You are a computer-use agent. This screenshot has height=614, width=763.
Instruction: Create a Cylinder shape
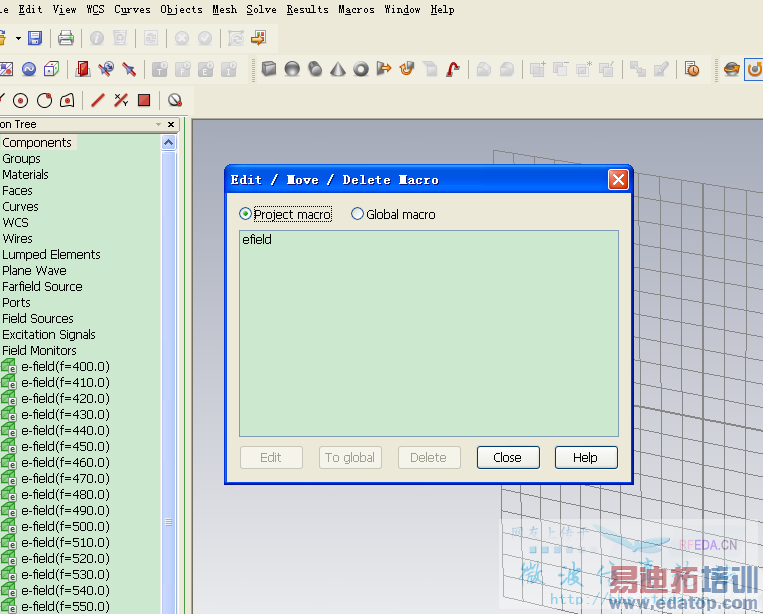coord(315,69)
